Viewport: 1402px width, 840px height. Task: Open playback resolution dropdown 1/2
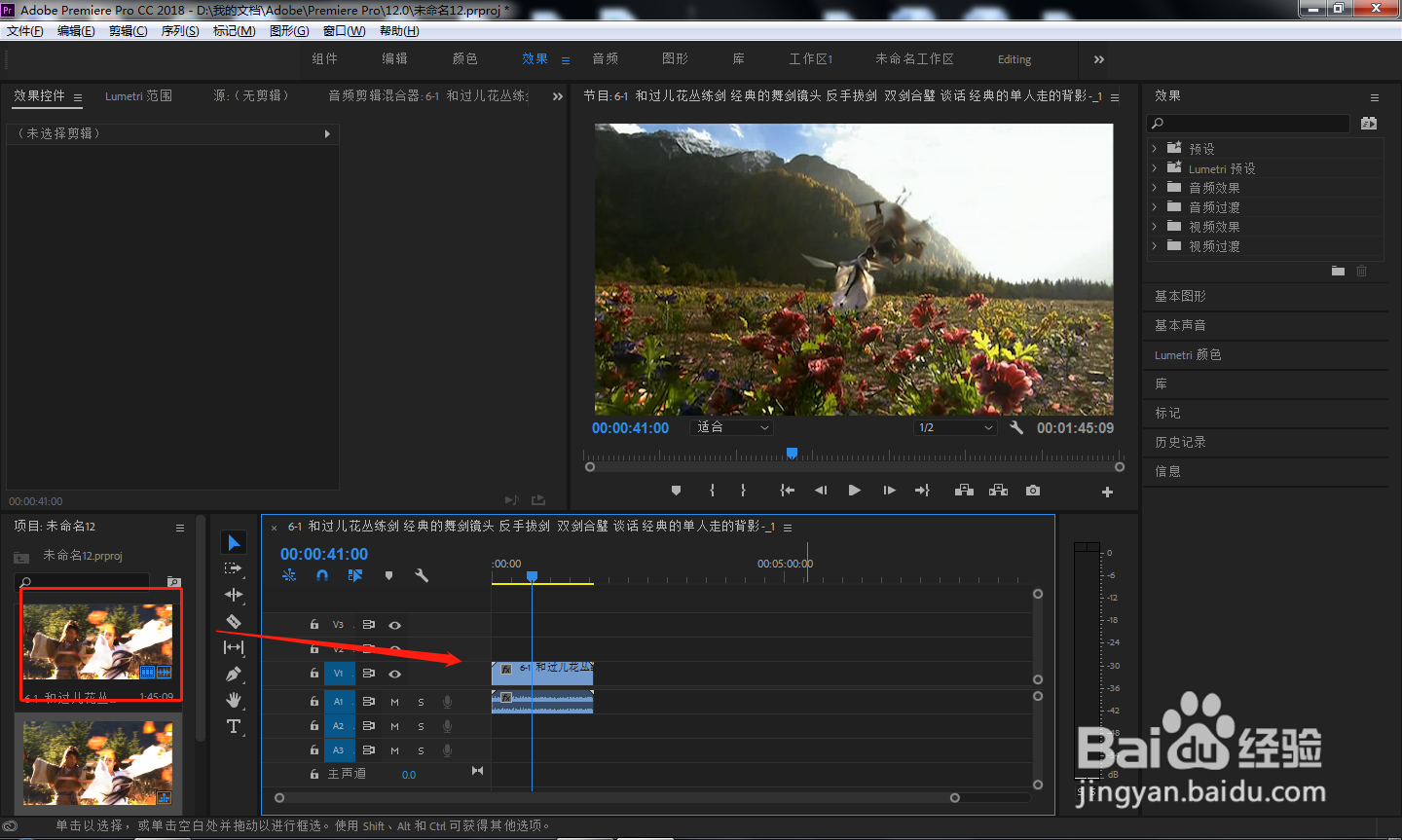pyautogui.click(x=956, y=427)
